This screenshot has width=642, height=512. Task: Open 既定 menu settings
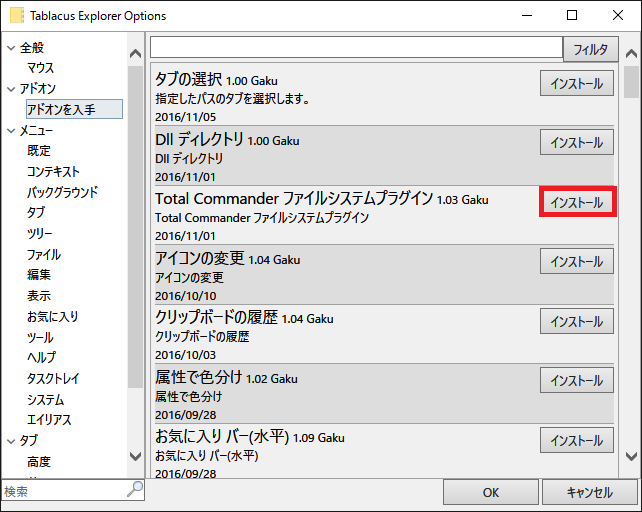pyautogui.click(x=39, y=151)
